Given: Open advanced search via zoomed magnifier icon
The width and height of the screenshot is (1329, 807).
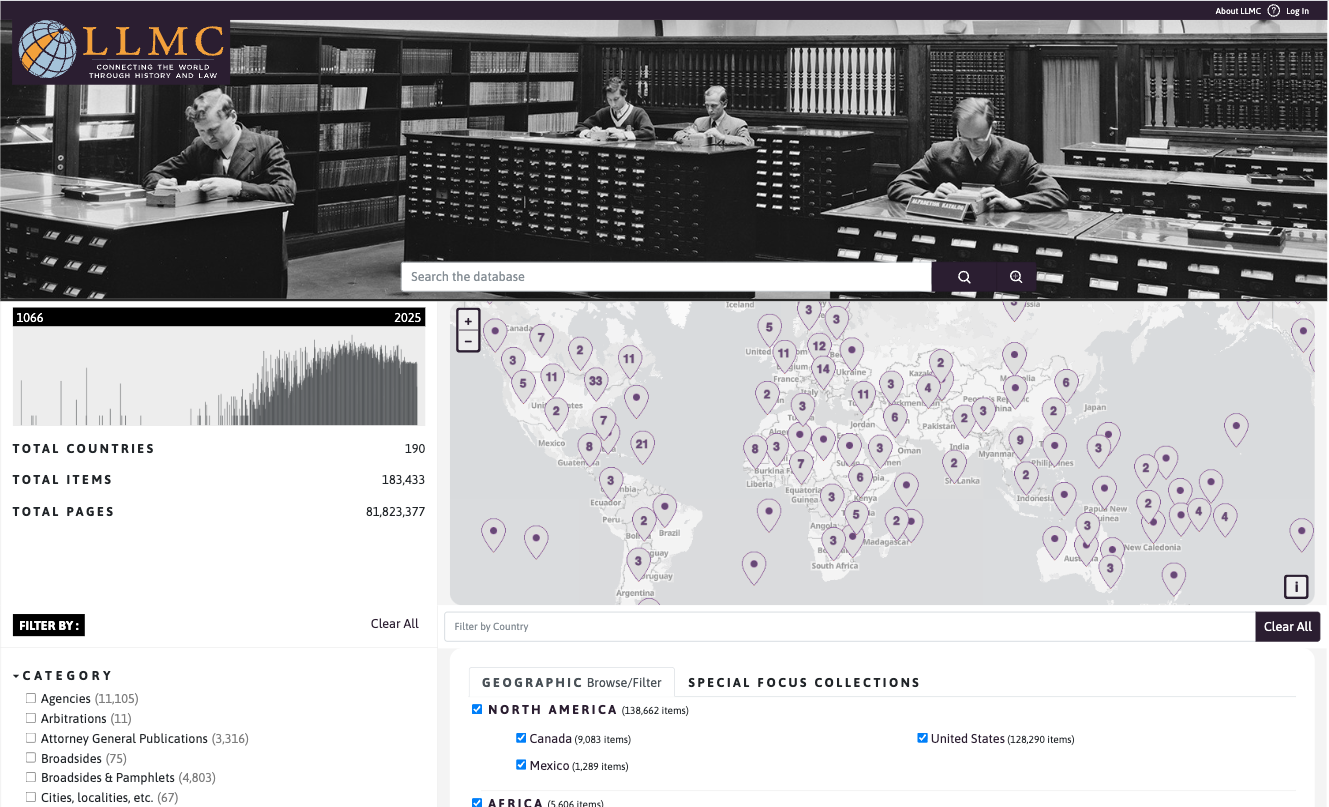Looking at the screenshot, I should [x=1015, y=276].
